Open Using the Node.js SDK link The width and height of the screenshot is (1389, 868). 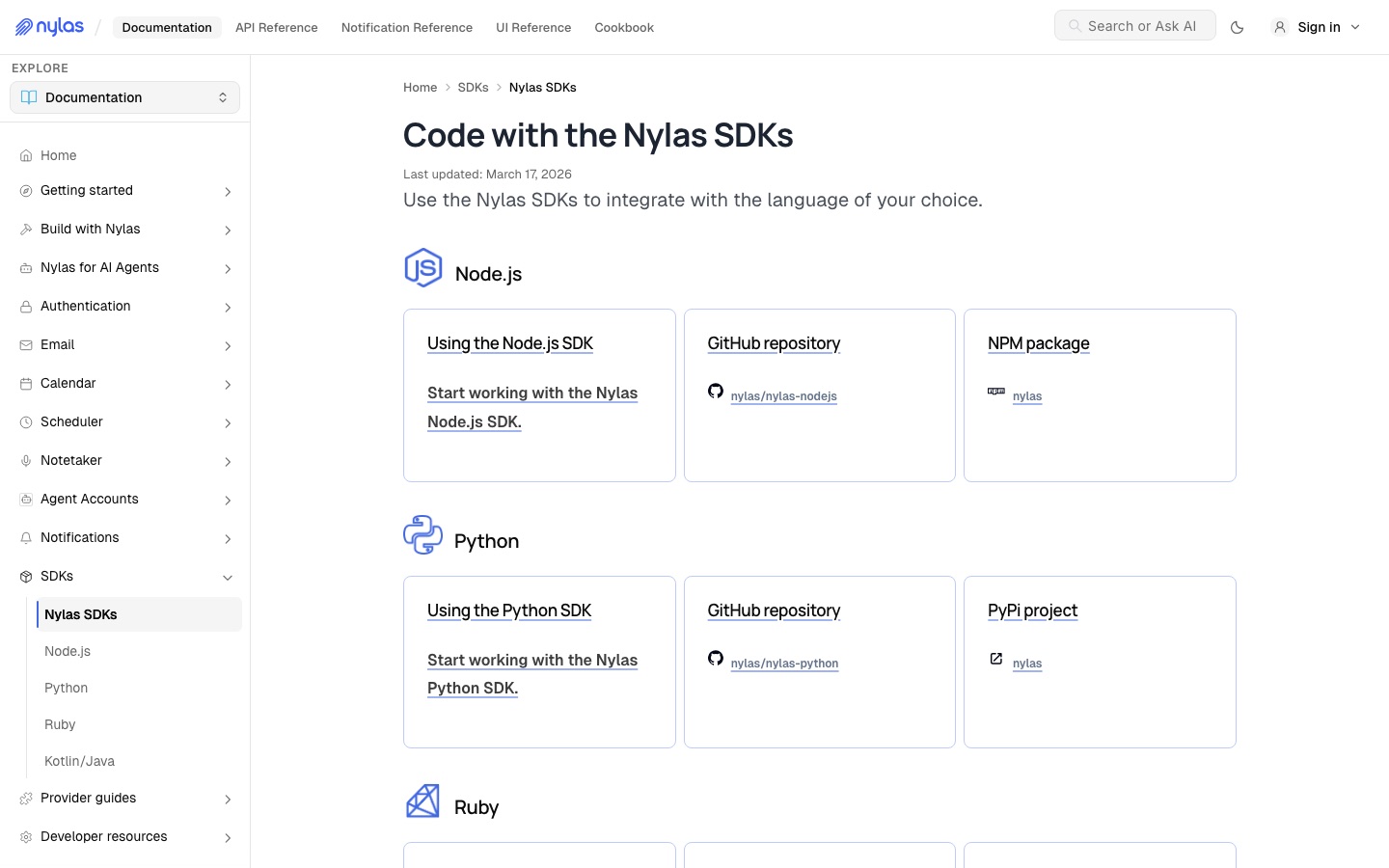pyautogui.click(x=510, y=343)
